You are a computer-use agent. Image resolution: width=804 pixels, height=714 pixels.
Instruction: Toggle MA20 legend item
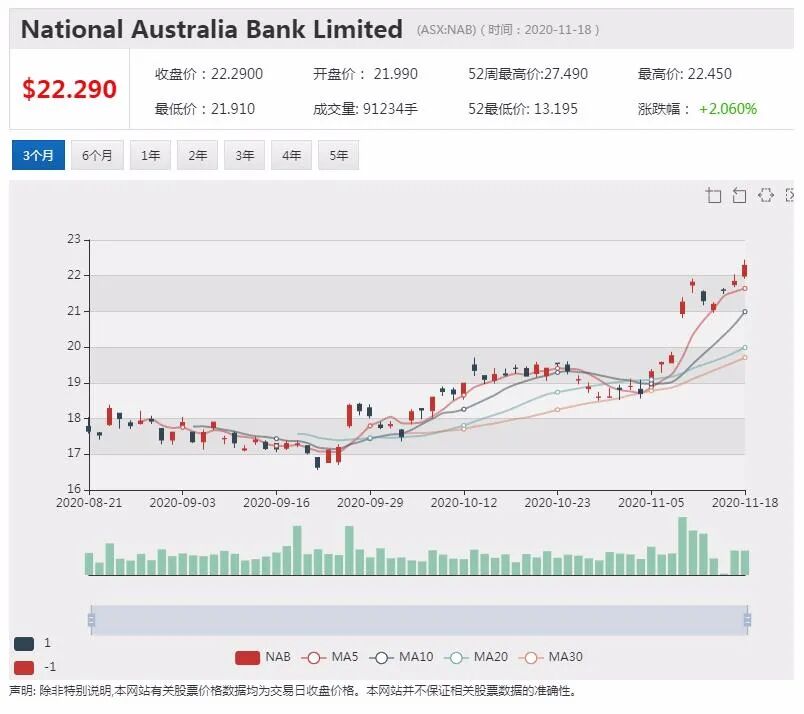point(476,658)
